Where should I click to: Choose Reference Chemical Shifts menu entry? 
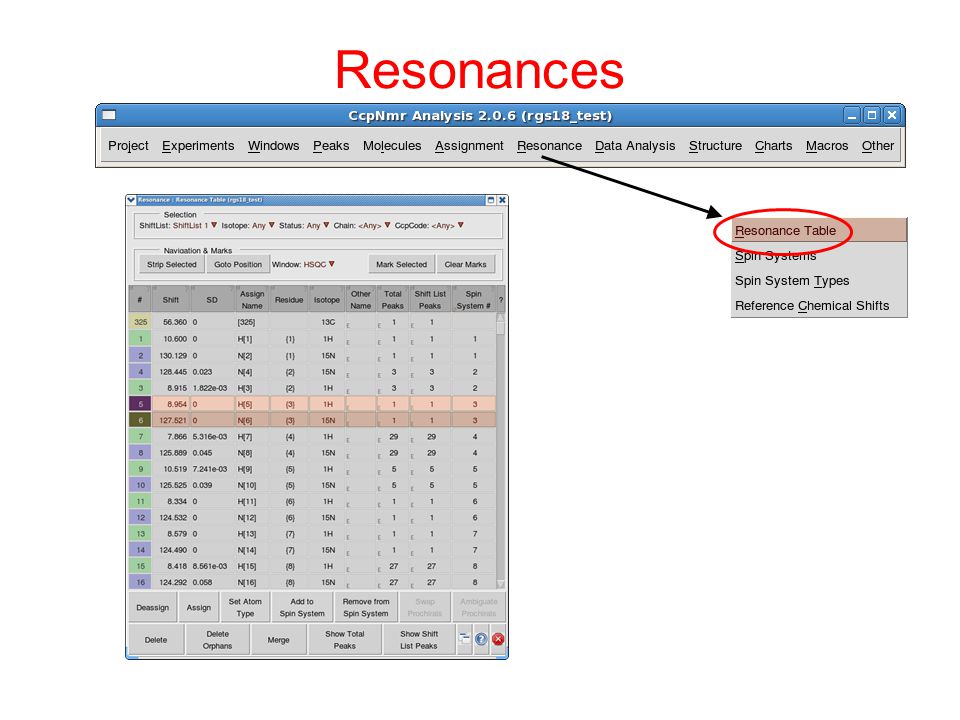pos(819,306)
